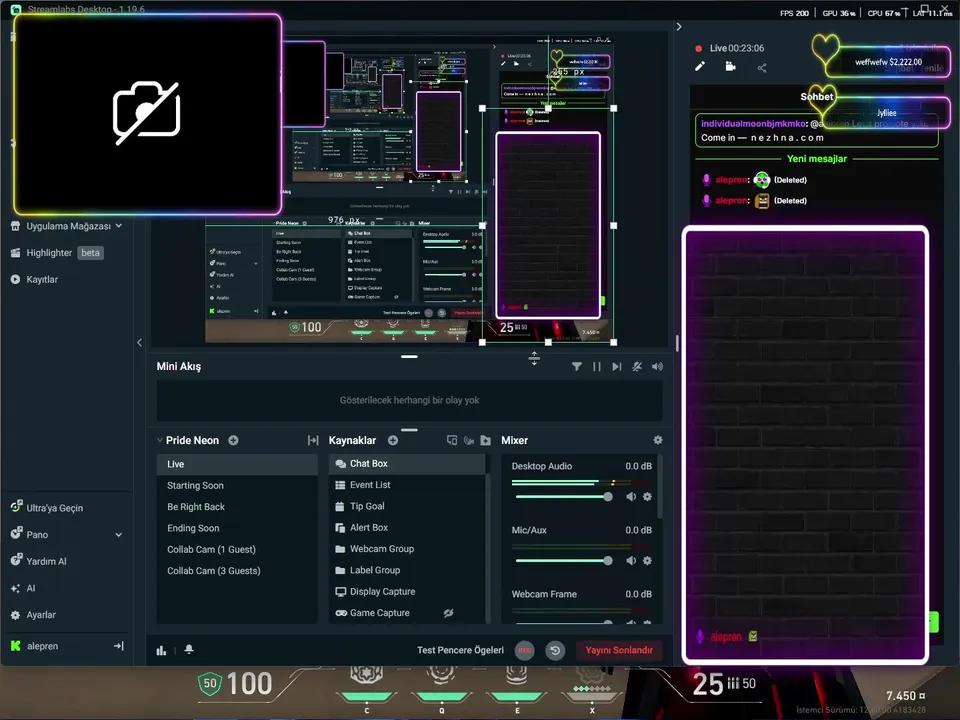Click the edit stream info pencil icon
The image size is (960, 720).
pos(700,67)
